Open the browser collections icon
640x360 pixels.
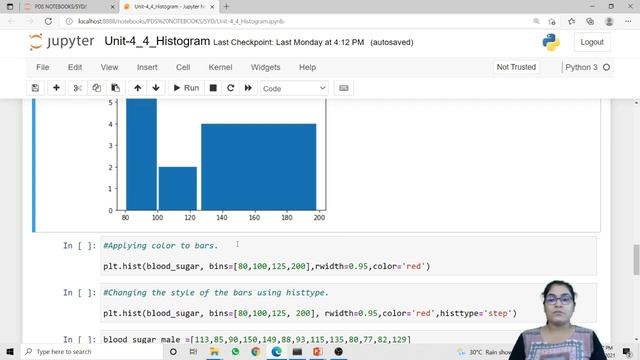[x=590, y=21]
